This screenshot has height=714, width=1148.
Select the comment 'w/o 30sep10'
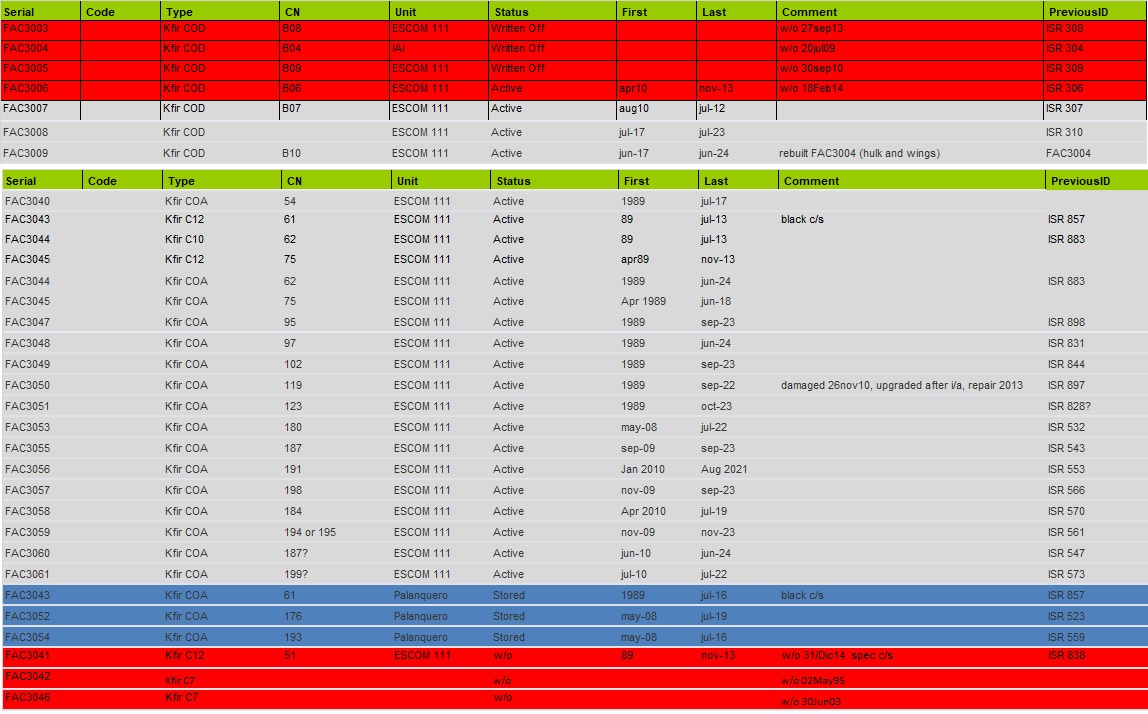pyautogui.click(x=811, y=68)
